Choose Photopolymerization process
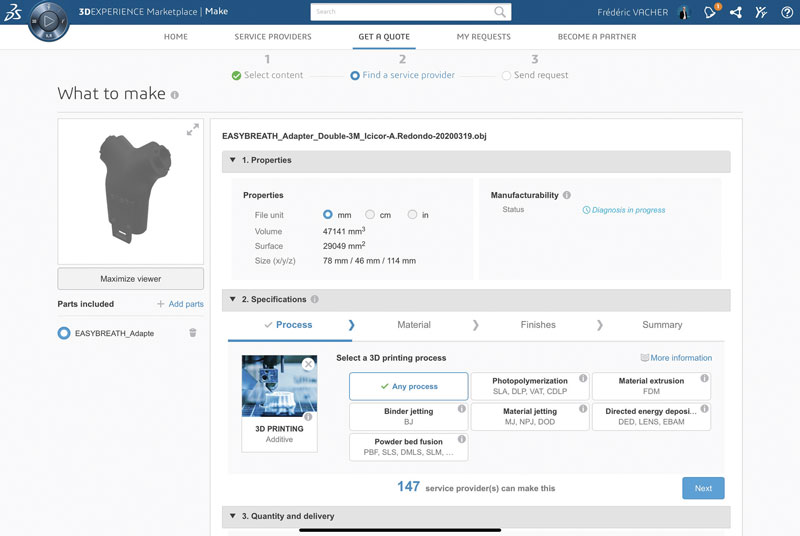Image resolution: width=800 pixels, height=536 pixels. [x=530, y=386]
